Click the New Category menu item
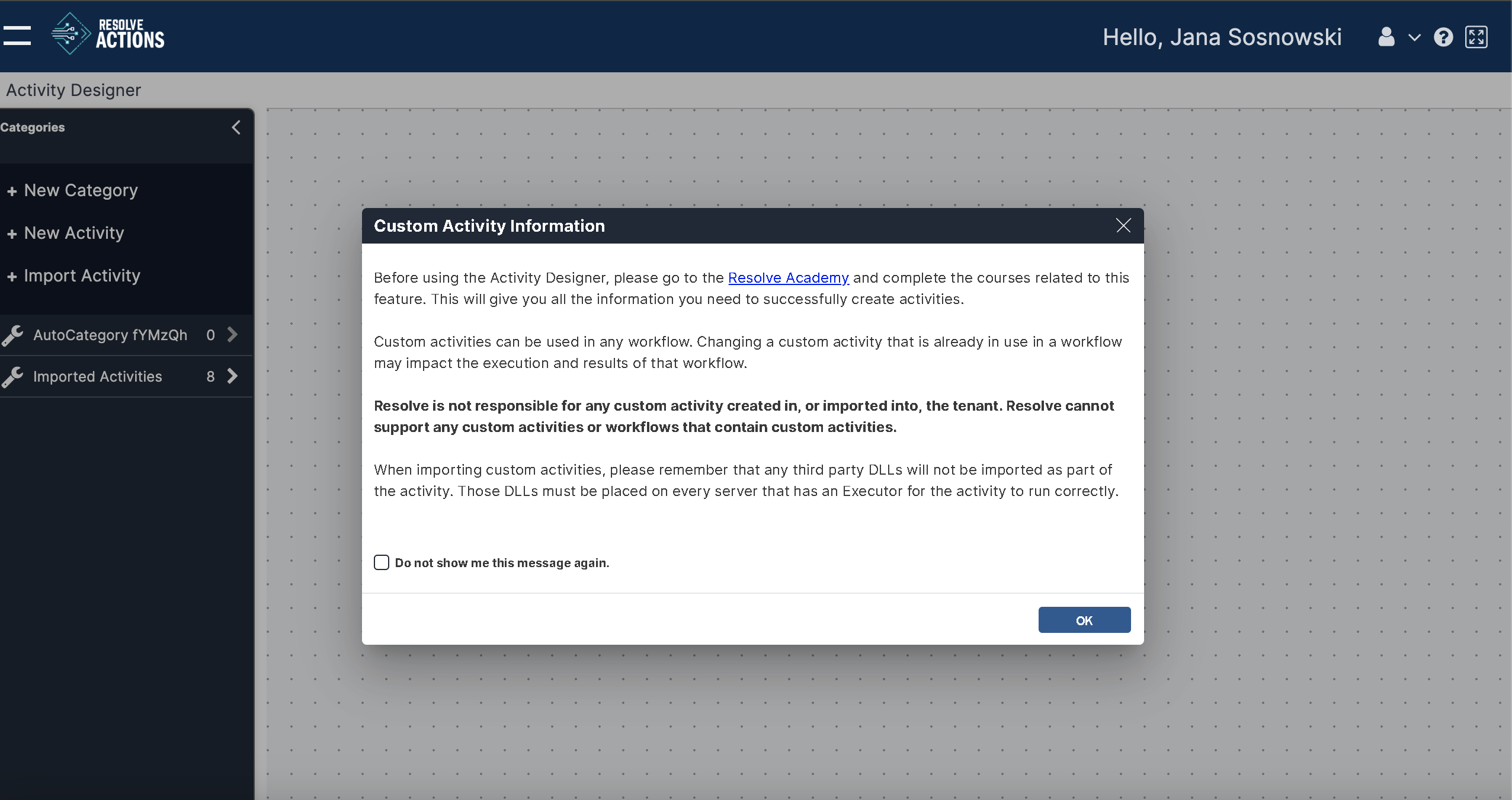The height and width of the screenshot is (800, 1512). point(79,190)
